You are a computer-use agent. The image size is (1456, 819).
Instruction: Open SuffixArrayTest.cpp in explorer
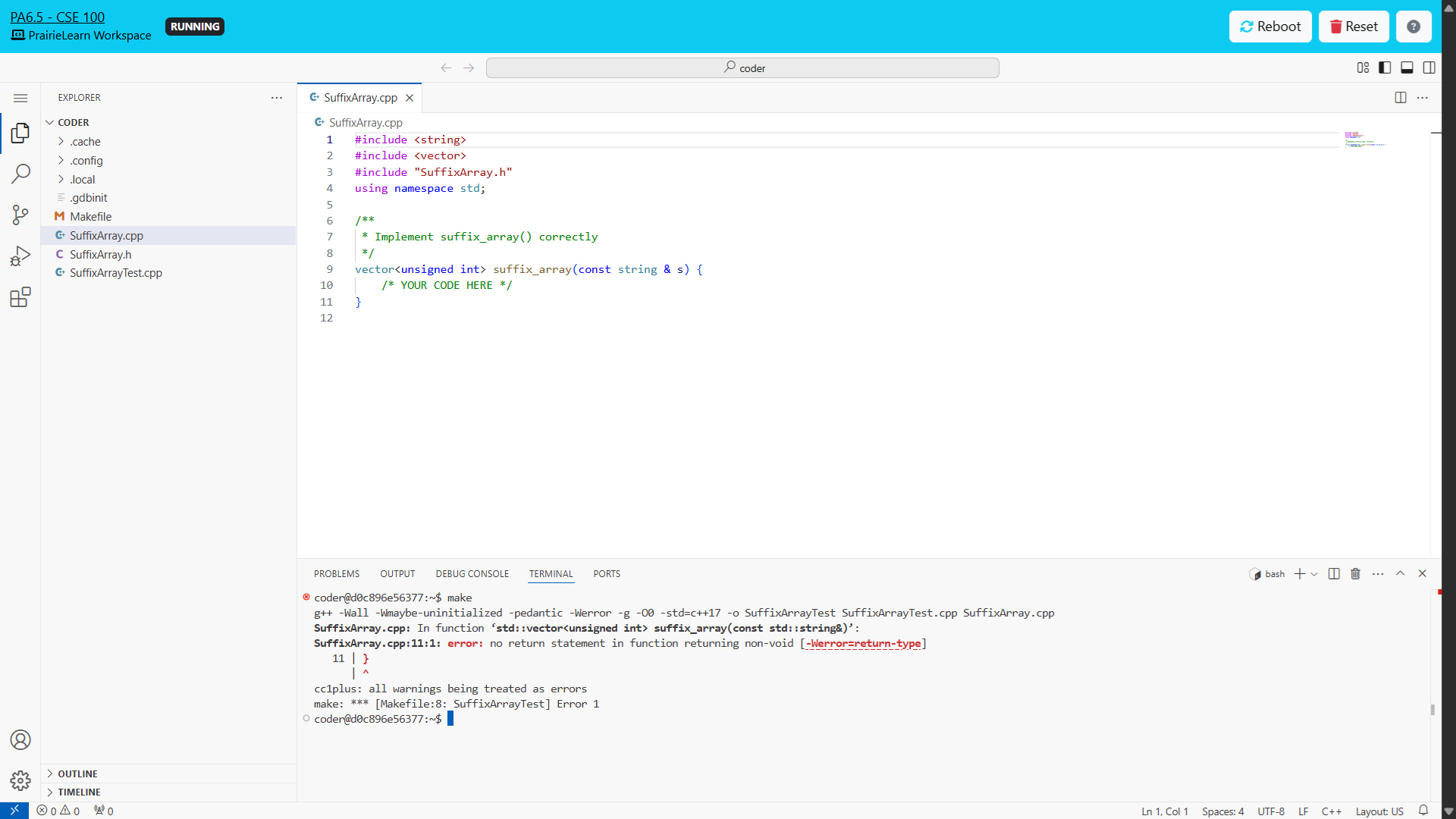pos(168,273)
